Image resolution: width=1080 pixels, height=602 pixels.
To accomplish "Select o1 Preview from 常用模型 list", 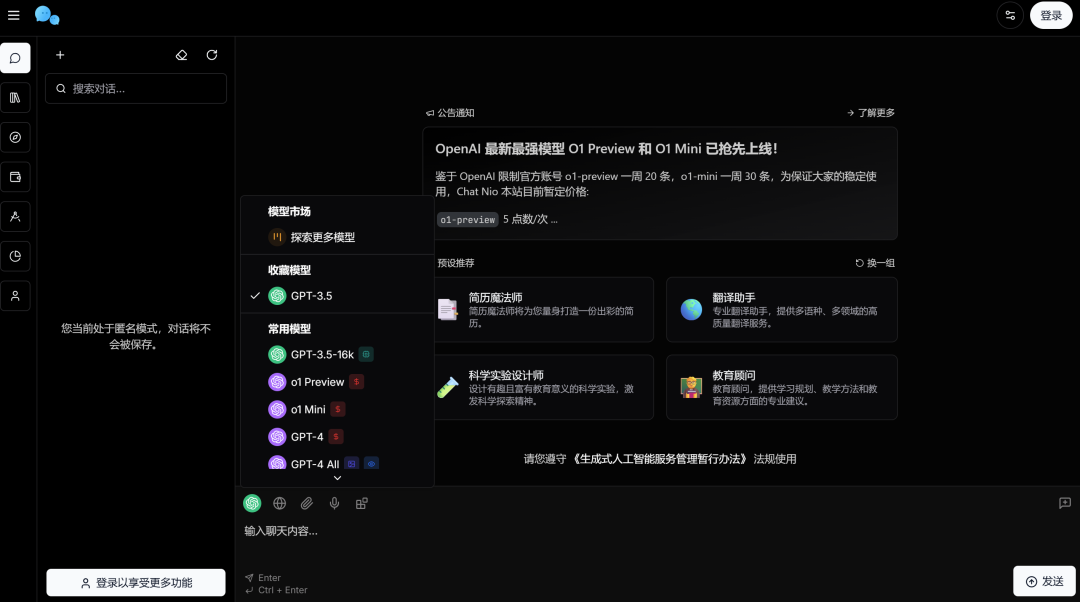I will pos(318,381).
